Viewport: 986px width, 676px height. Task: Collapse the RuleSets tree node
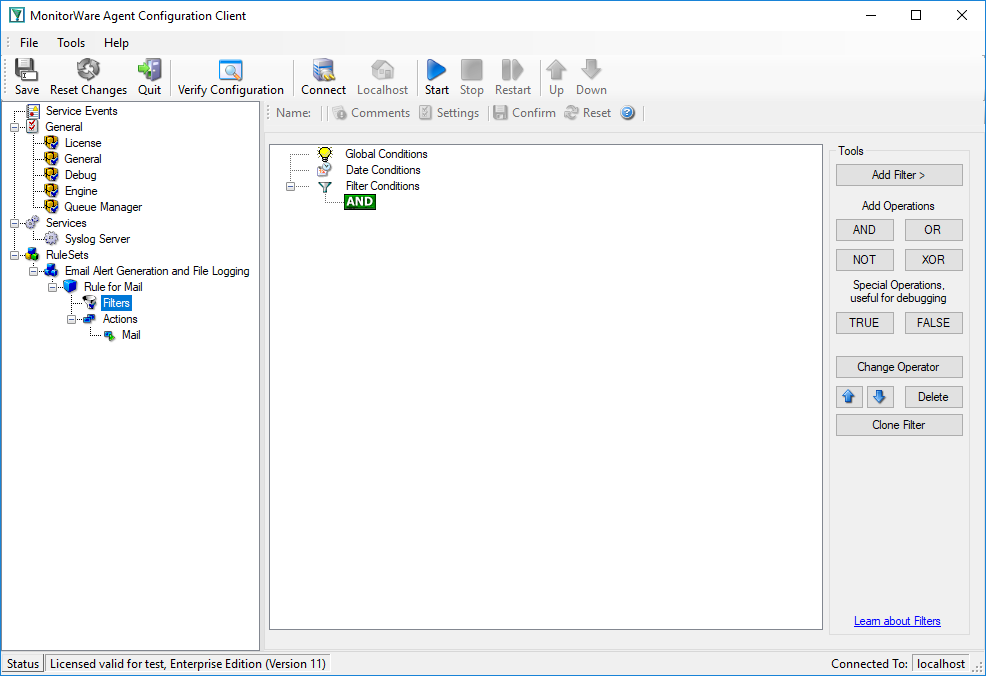14,255
